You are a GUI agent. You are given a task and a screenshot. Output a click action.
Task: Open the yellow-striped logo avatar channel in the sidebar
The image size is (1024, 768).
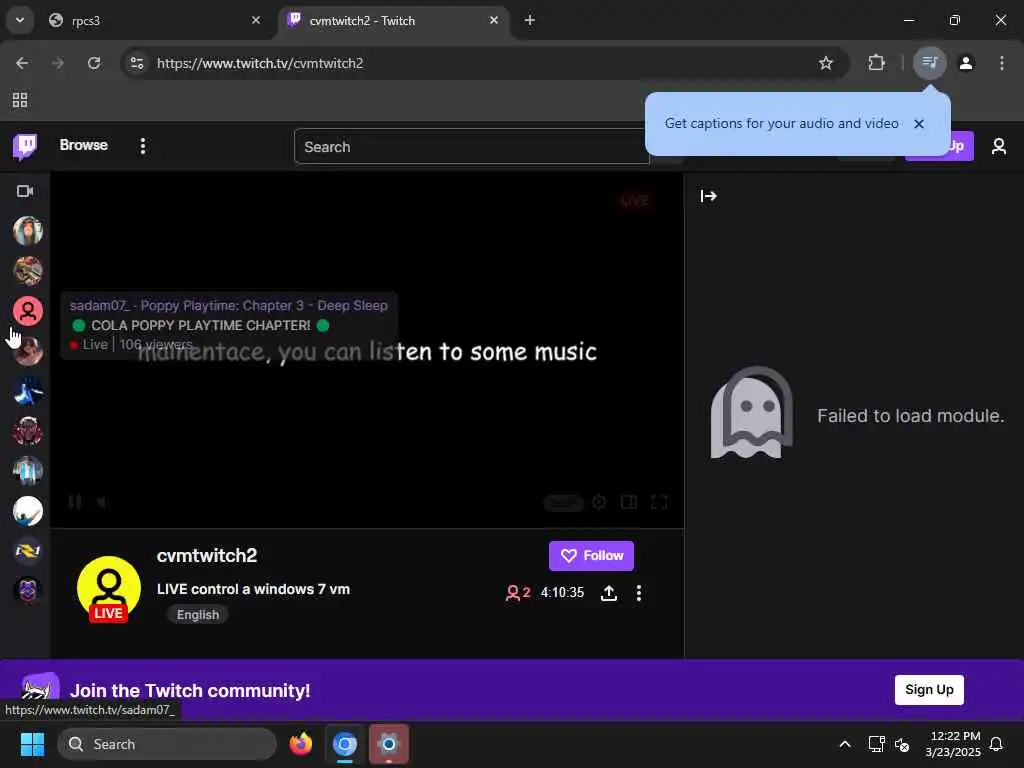pyautogui.click(x=28, y=551)
